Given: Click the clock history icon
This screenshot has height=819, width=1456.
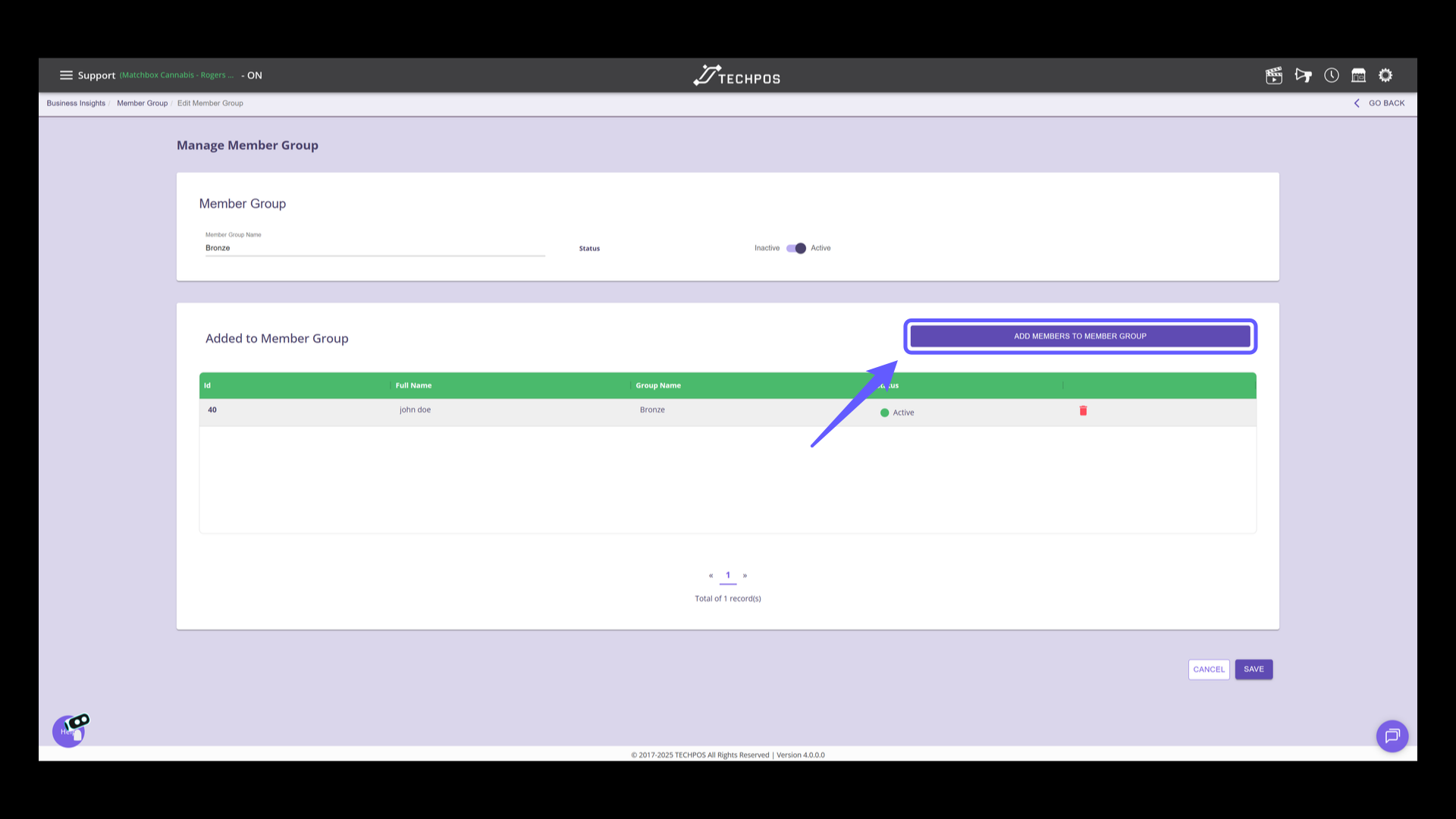Looking at the screenshot, I should pos(1331,75).
